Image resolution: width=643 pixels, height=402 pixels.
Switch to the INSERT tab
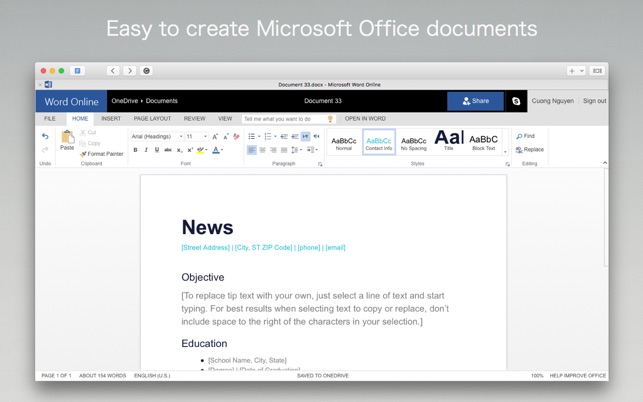tap(111, 119)
